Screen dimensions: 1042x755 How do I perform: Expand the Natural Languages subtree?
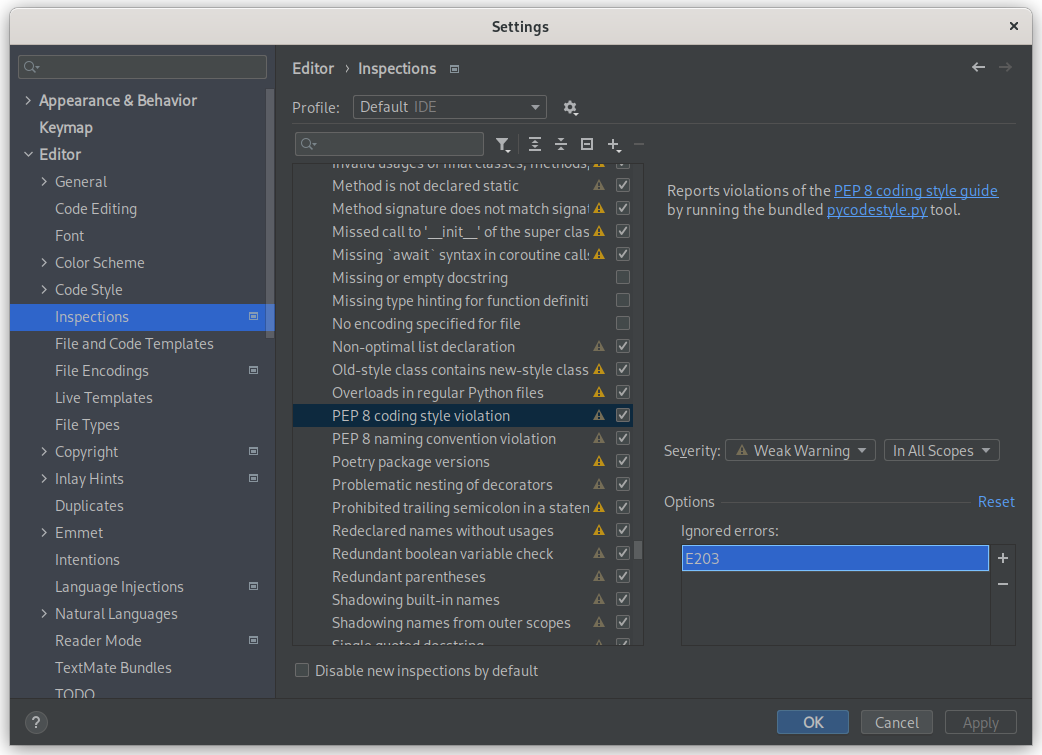coord(44,613)
